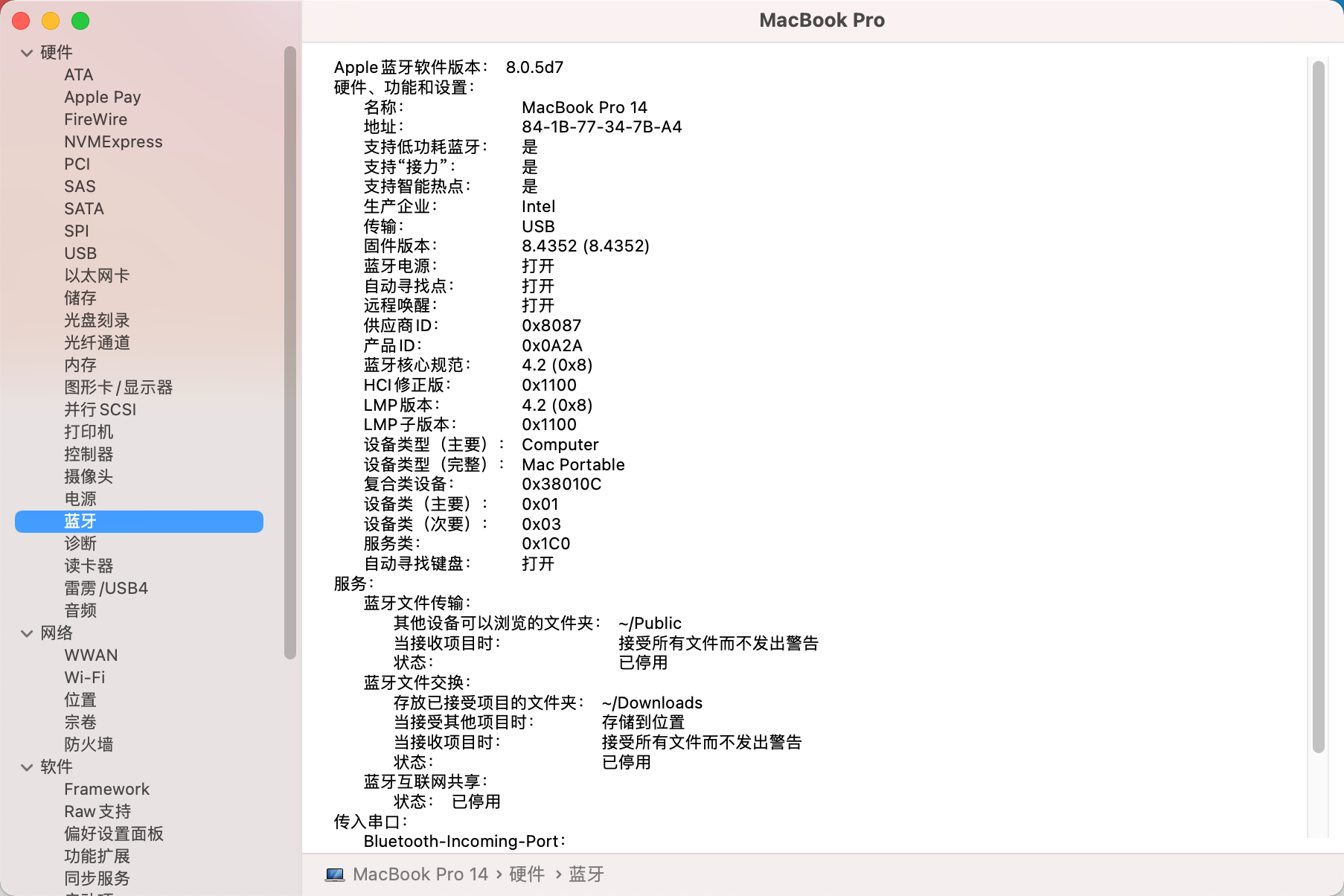Click the service class value 0x1C0
The width and height of the screenshot is (1344, 896).
click(x=546, y=544)
